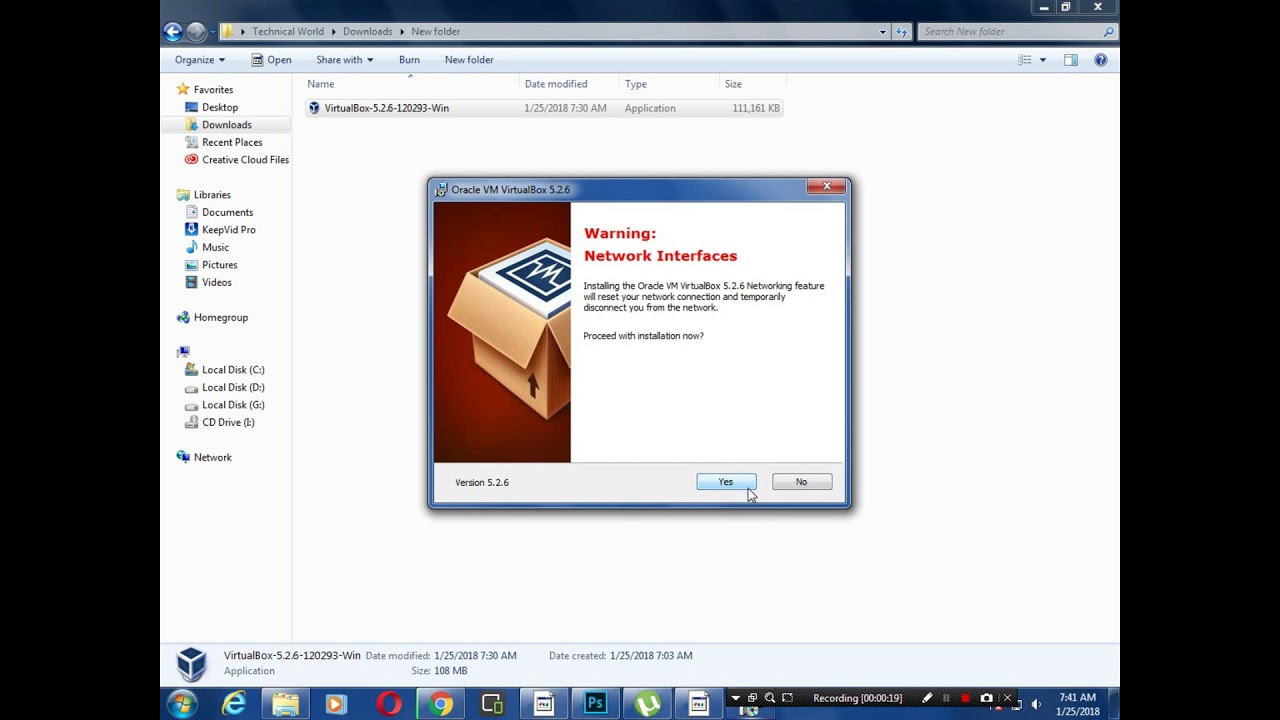Select Downloads in the address path
This screenshot has height=720, width=1280.
click(368, 31)
